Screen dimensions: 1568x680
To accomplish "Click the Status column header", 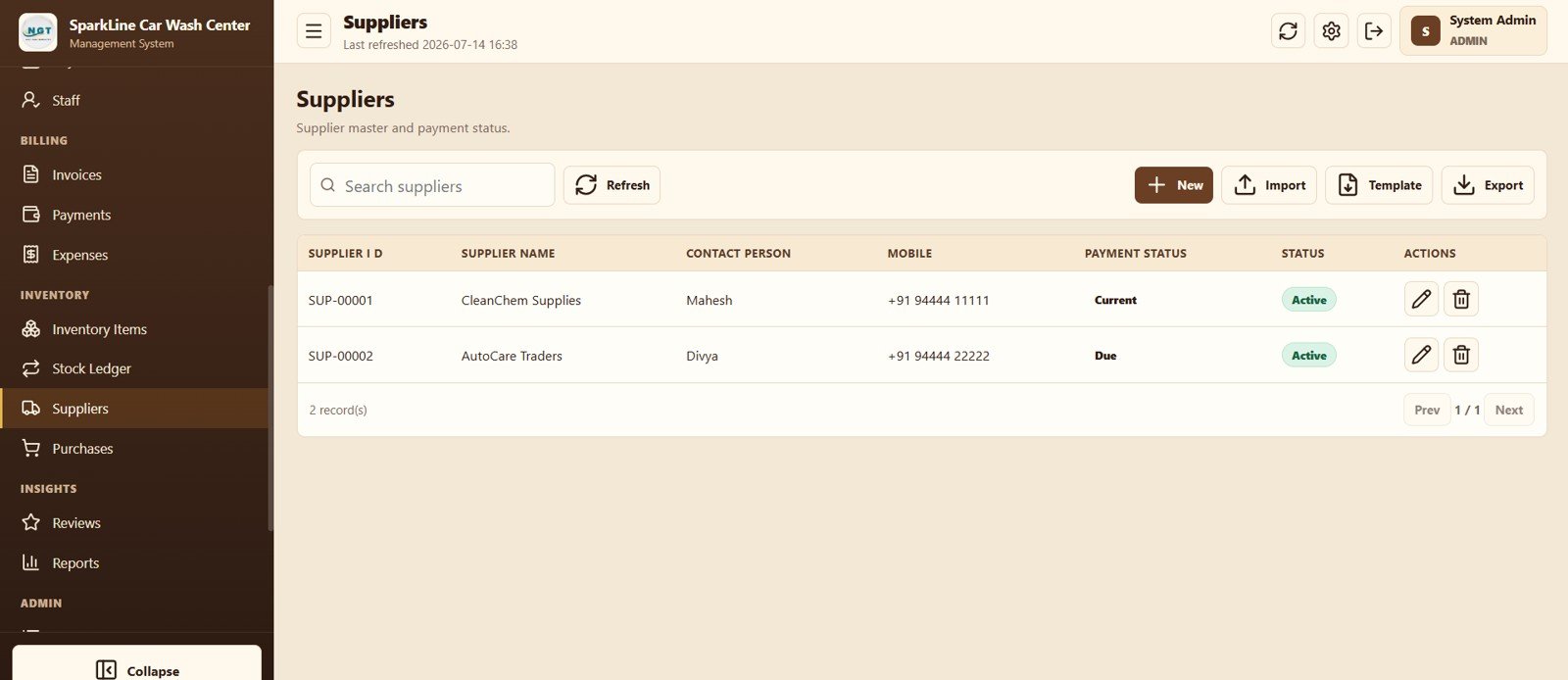I will click(1302, 253).
